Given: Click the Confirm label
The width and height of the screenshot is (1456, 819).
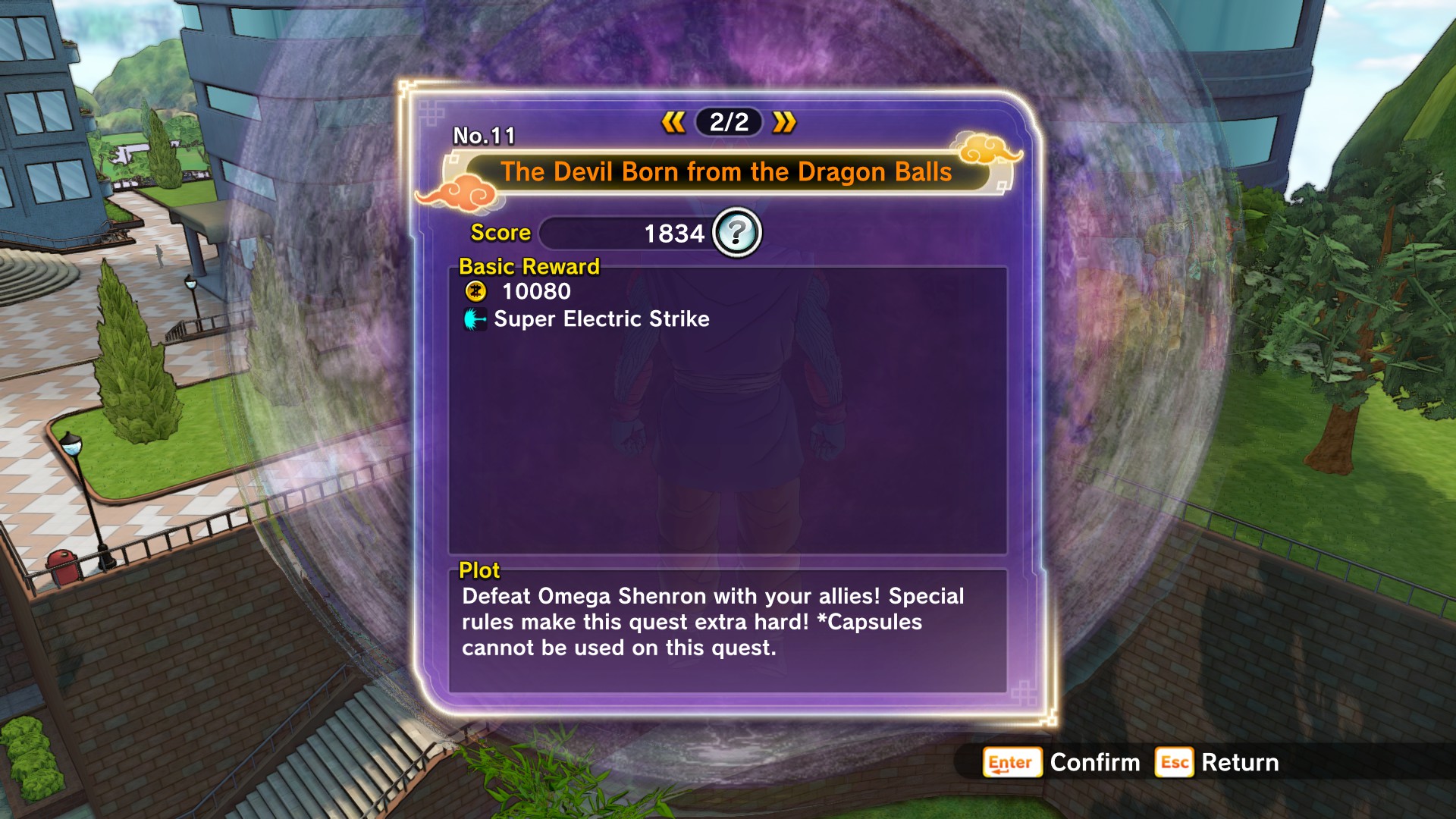Looking at the screenshot, I should pyautogui.click(x=1095, y=762).
